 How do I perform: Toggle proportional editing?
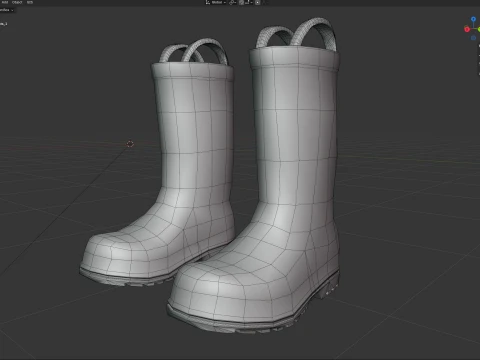coord(257,2)
